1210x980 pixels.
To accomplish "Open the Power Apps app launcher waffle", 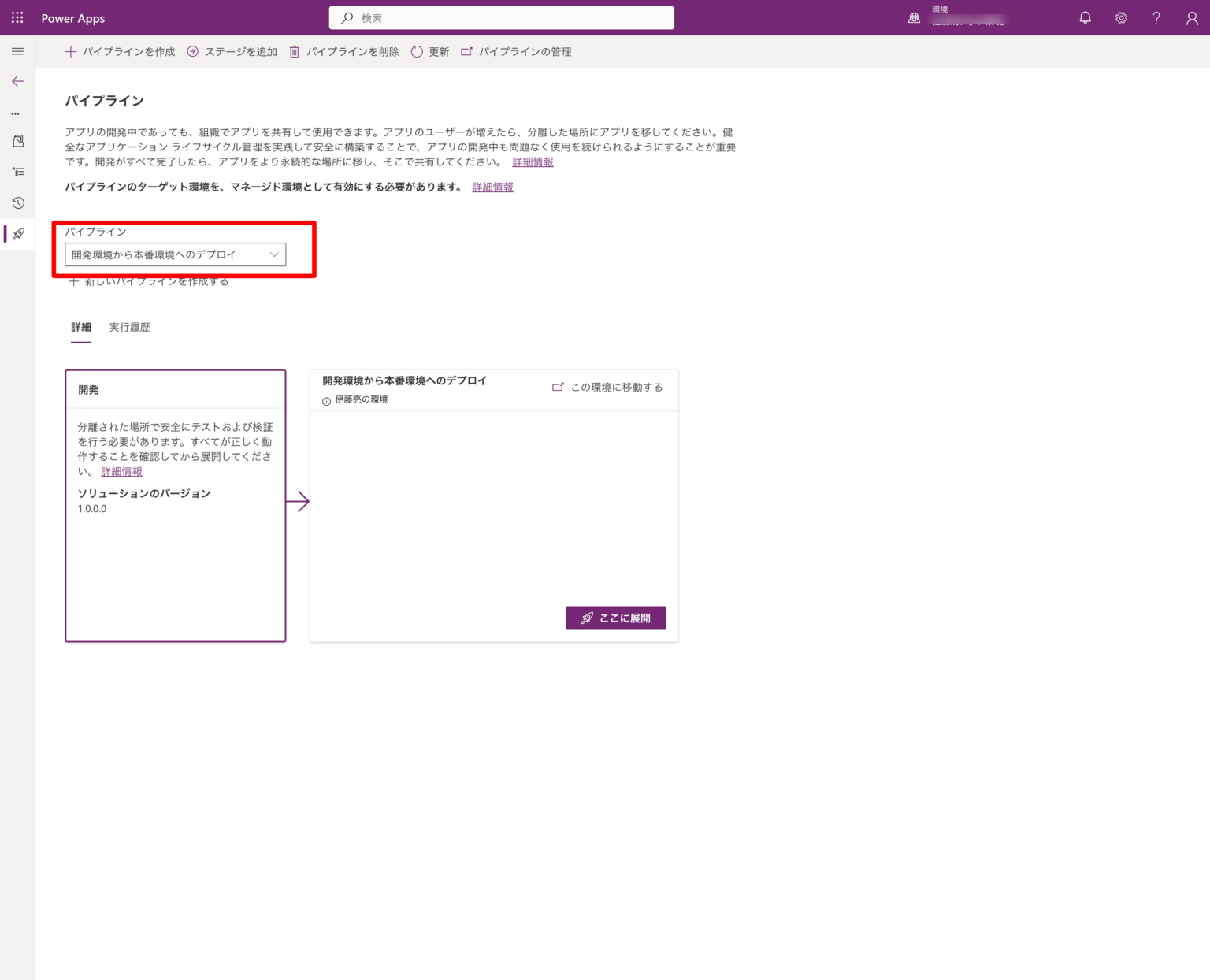I will click(17, 17).
